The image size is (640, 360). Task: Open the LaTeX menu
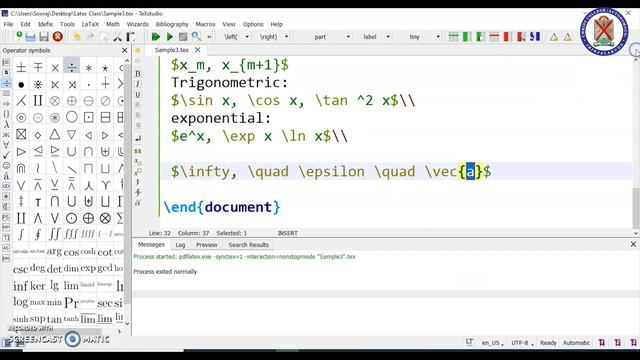[90, 24]
